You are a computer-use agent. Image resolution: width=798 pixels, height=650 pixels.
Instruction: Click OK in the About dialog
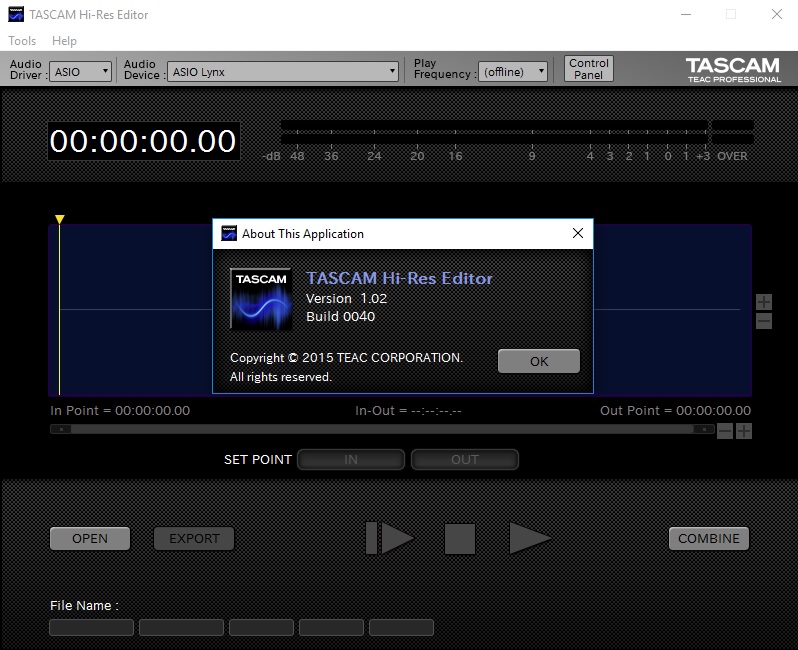(x=538, y=361)
